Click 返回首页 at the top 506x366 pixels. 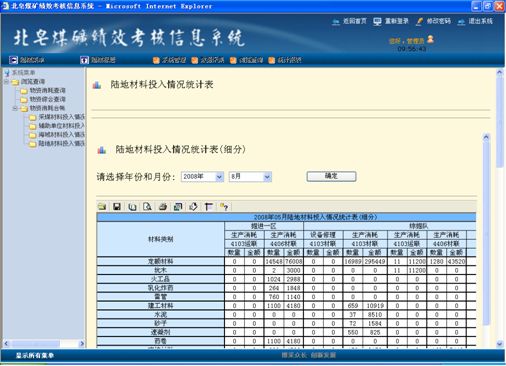[355, 21]
